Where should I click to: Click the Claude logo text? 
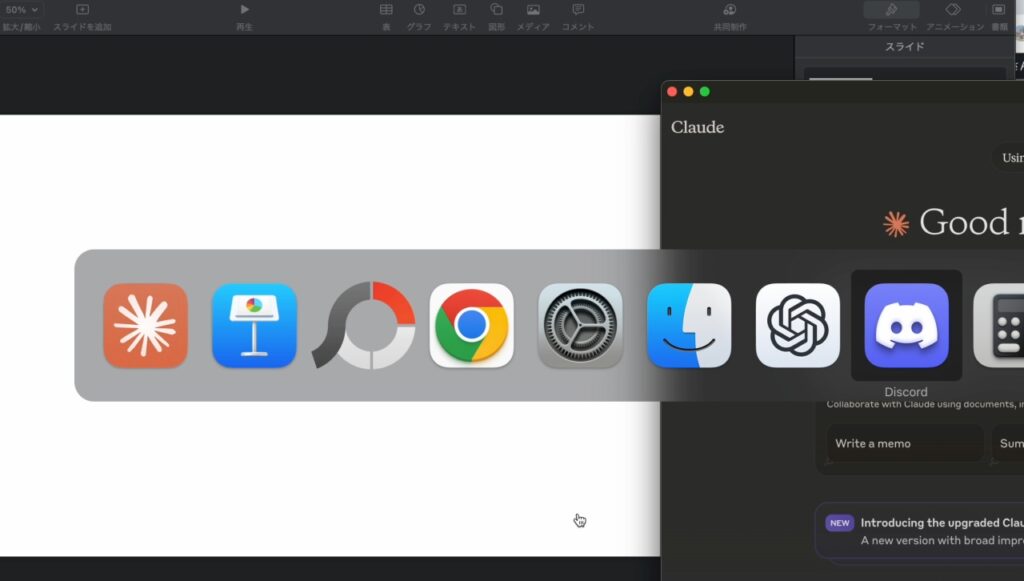(697, 127)
